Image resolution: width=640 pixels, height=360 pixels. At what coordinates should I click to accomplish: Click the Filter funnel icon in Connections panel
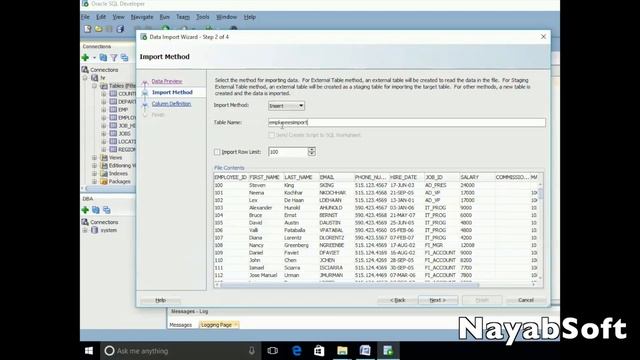pos(114,58)
